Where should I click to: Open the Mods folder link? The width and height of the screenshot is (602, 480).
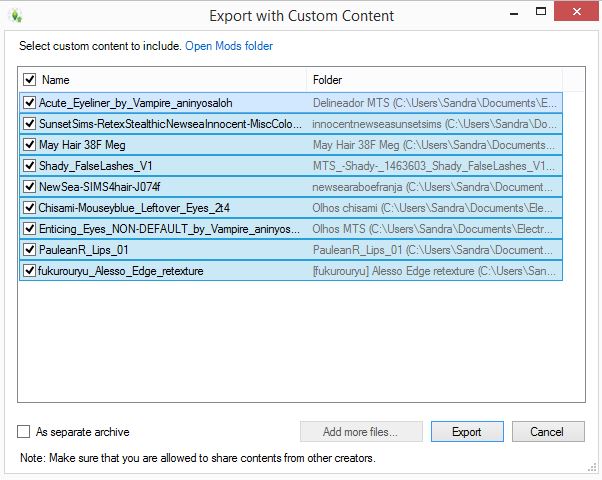click(229, 46)
